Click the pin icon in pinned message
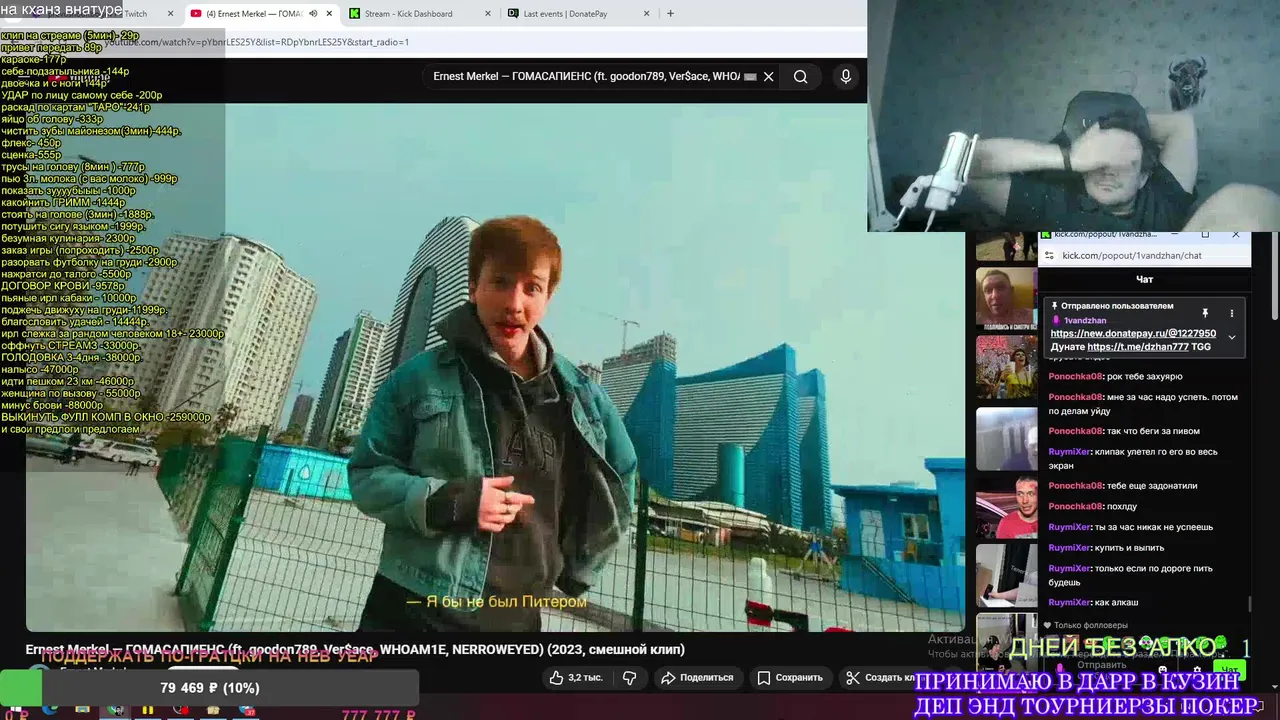This screenshot has height=720, width=1280. (x=1205, y=313)
